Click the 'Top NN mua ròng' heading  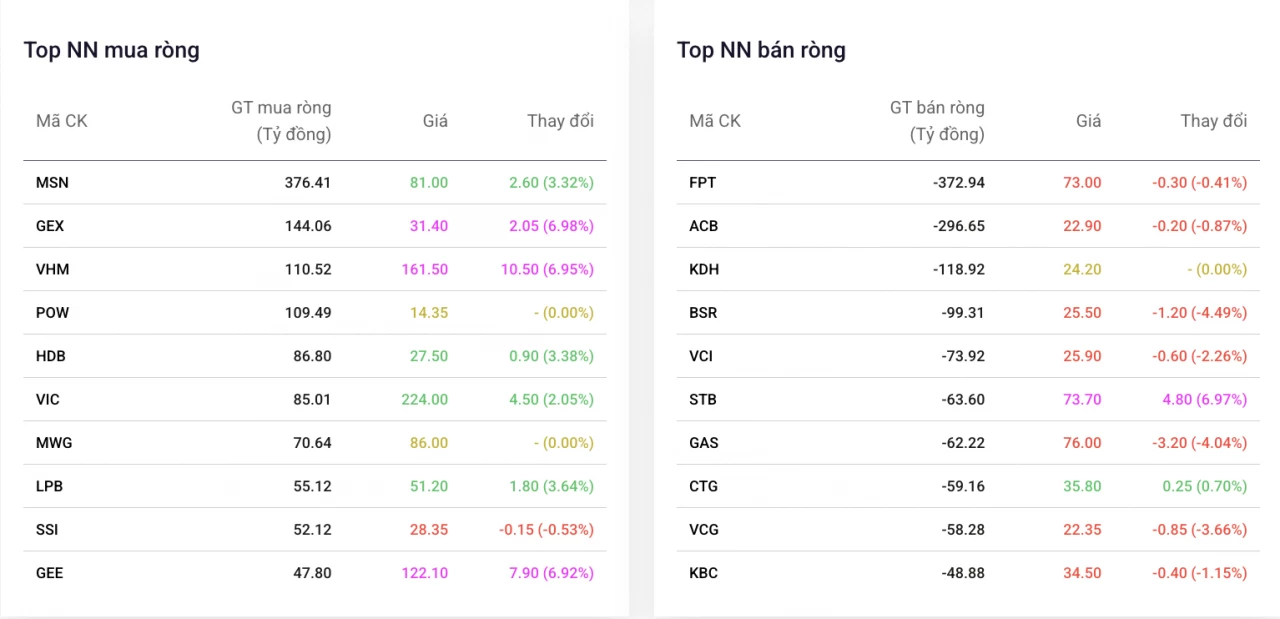point(112,50)
